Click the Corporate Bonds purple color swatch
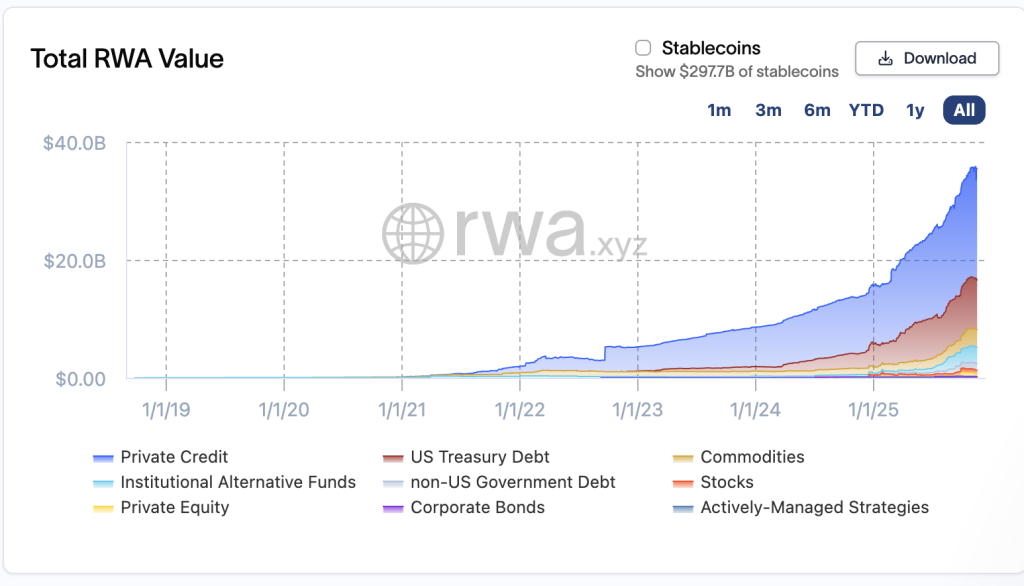The width and height of the screenshot is (1024, 586). point(392,507)
